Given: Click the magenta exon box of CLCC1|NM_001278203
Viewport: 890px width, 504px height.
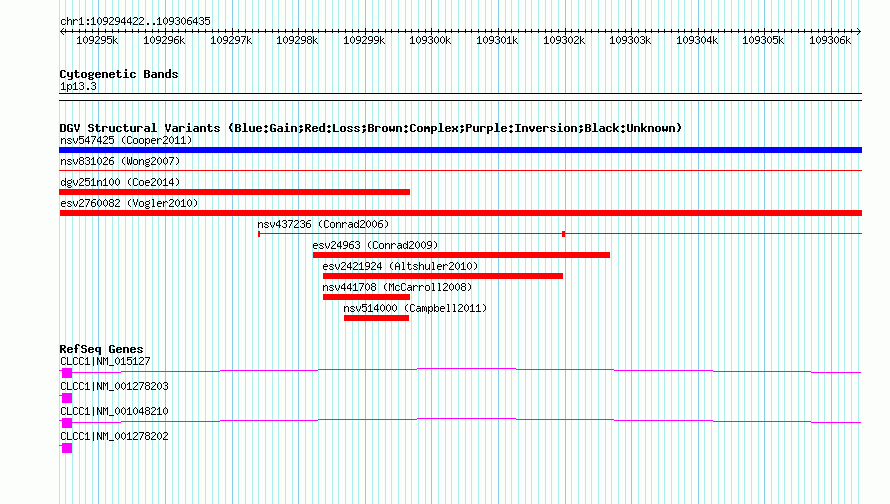Looking at the screenshot, I should pos(67,398).
